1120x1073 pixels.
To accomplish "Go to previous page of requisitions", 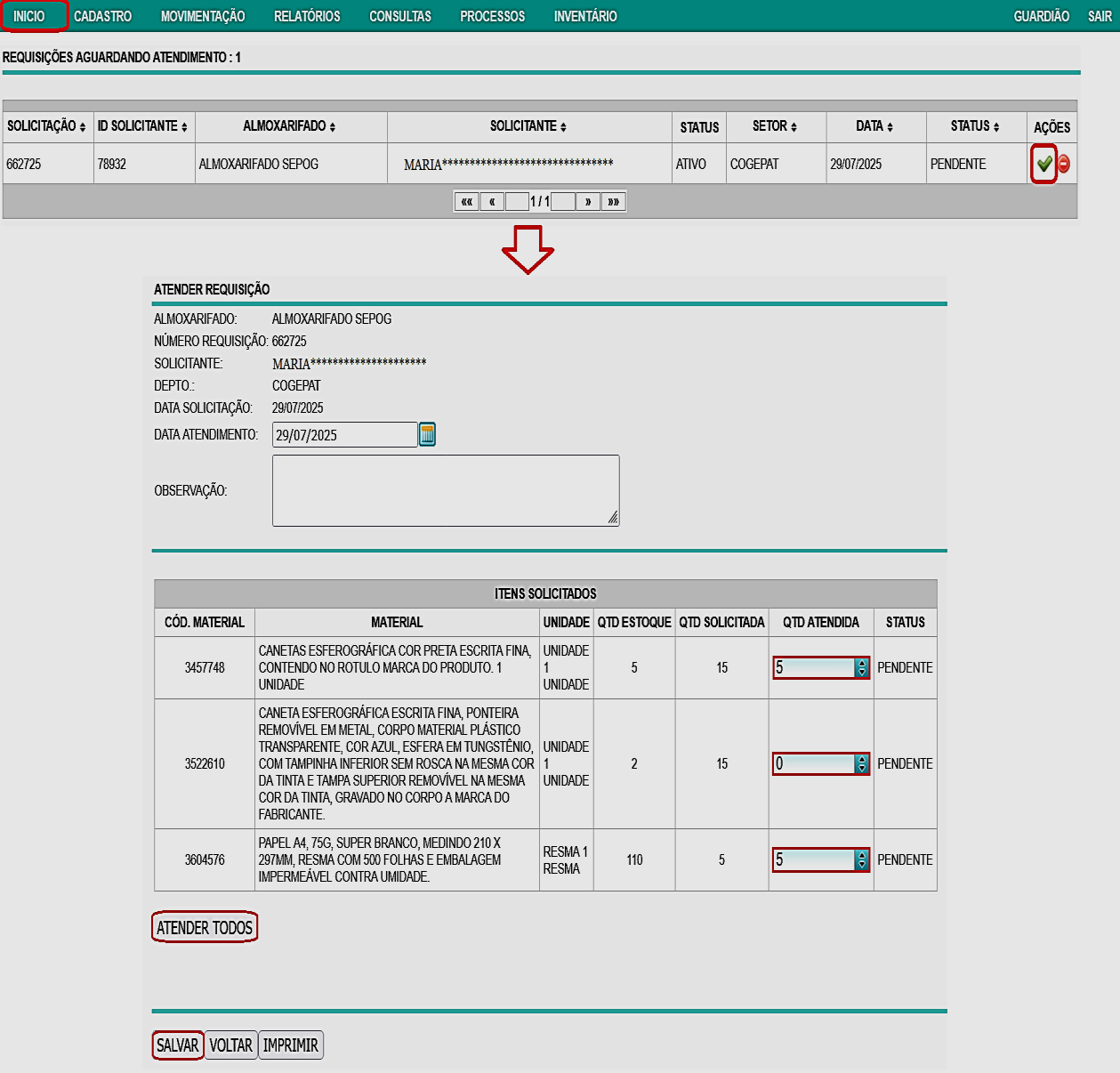I will 492,202.
